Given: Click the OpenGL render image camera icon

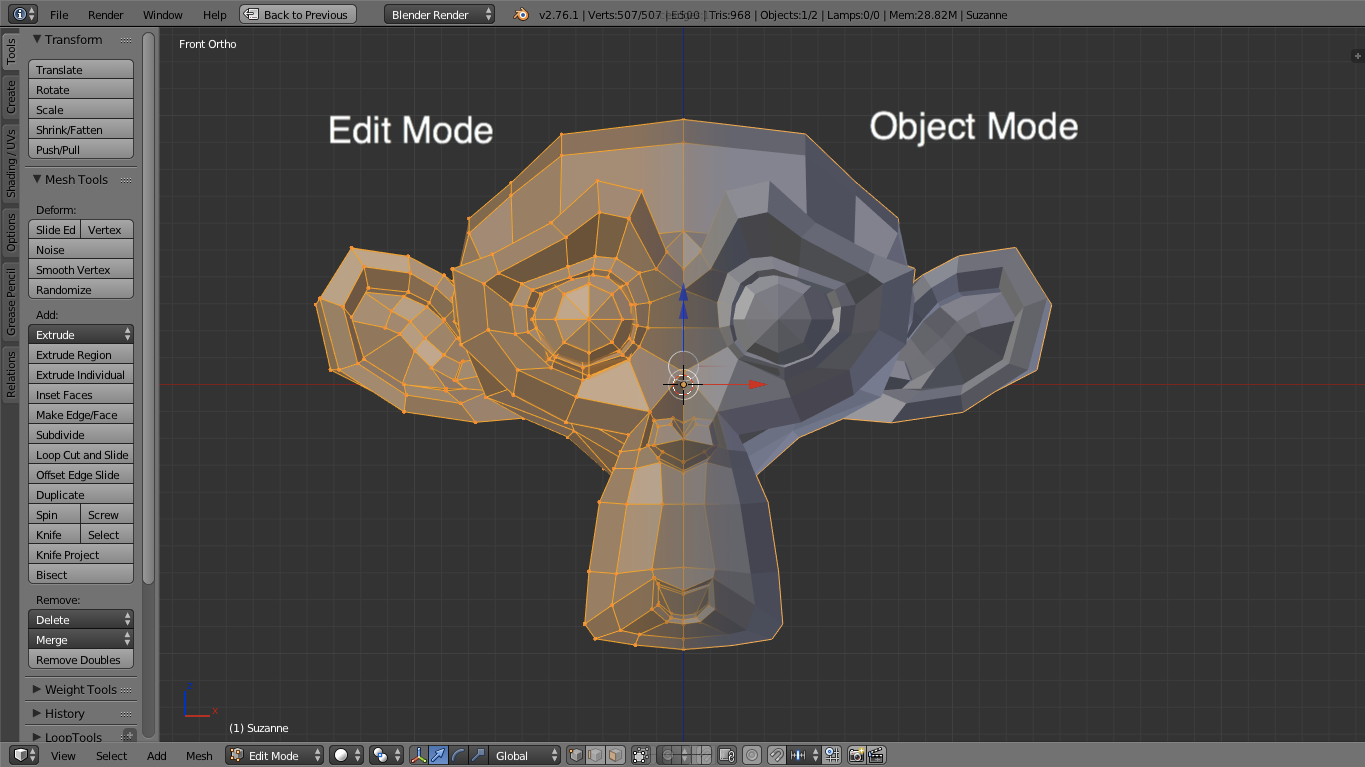Looking at the screenshot, I should point(857,755).
